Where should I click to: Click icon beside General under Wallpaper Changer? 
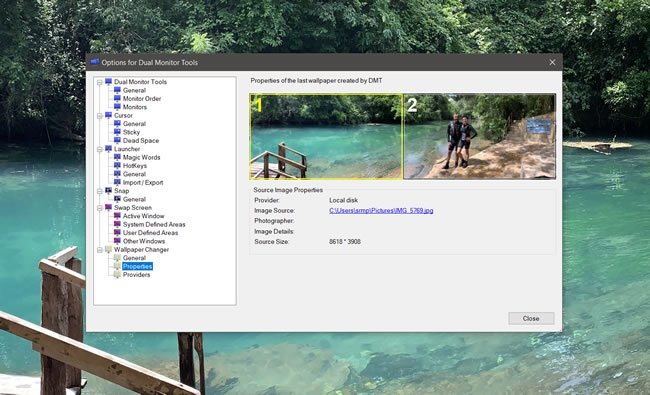[x=117, y=257]
